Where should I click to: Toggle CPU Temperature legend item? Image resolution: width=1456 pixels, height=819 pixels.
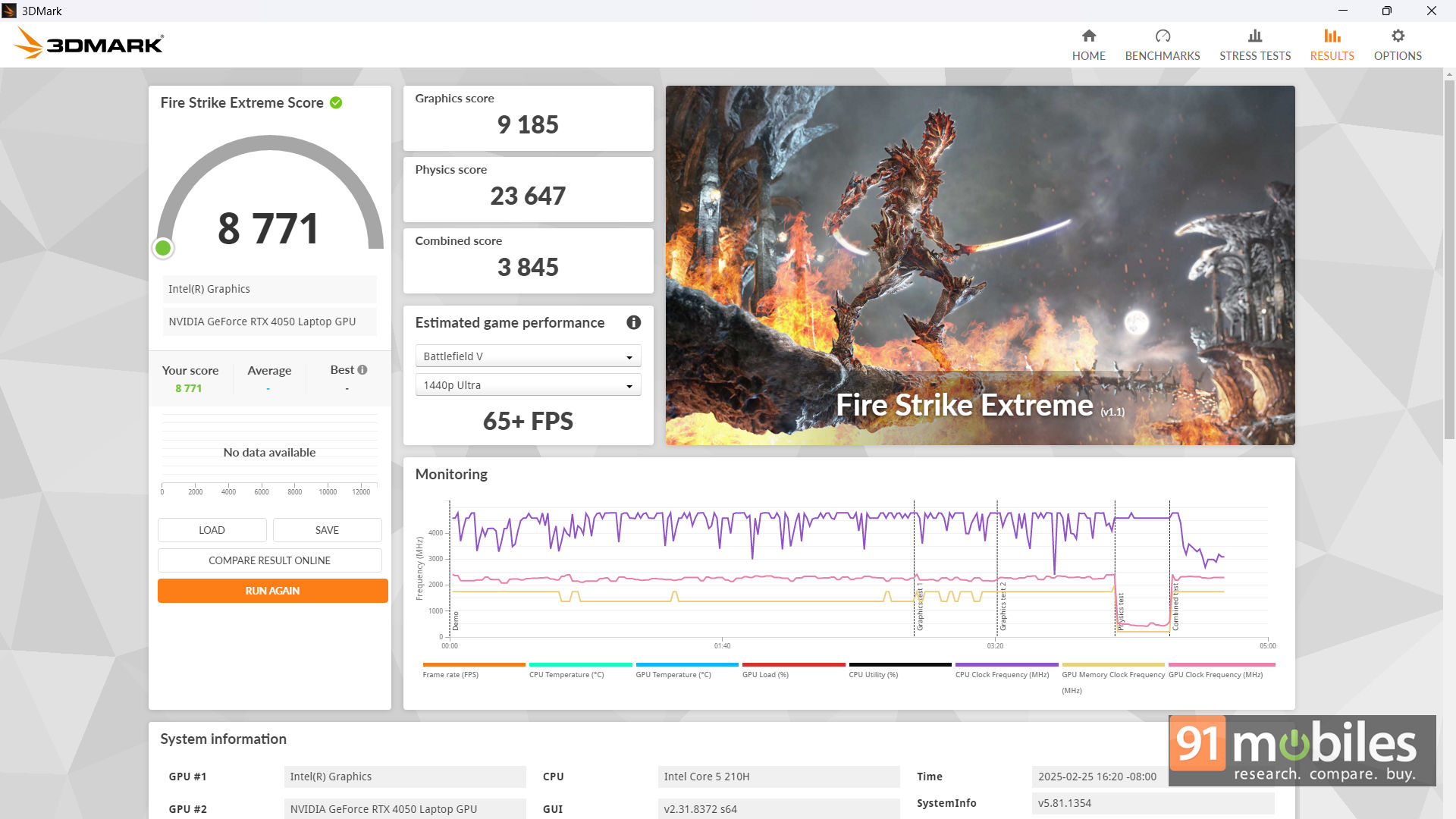pos(580,670)
